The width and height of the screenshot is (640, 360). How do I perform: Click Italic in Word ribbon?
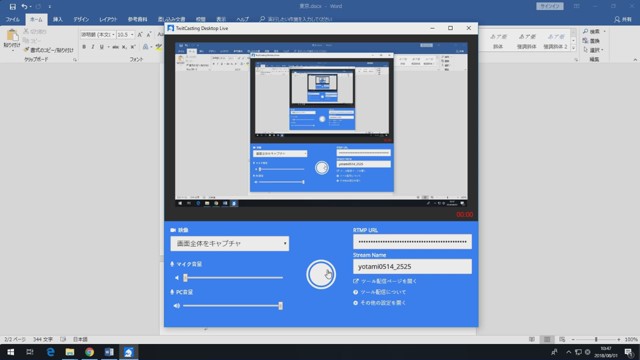point(93,47)
